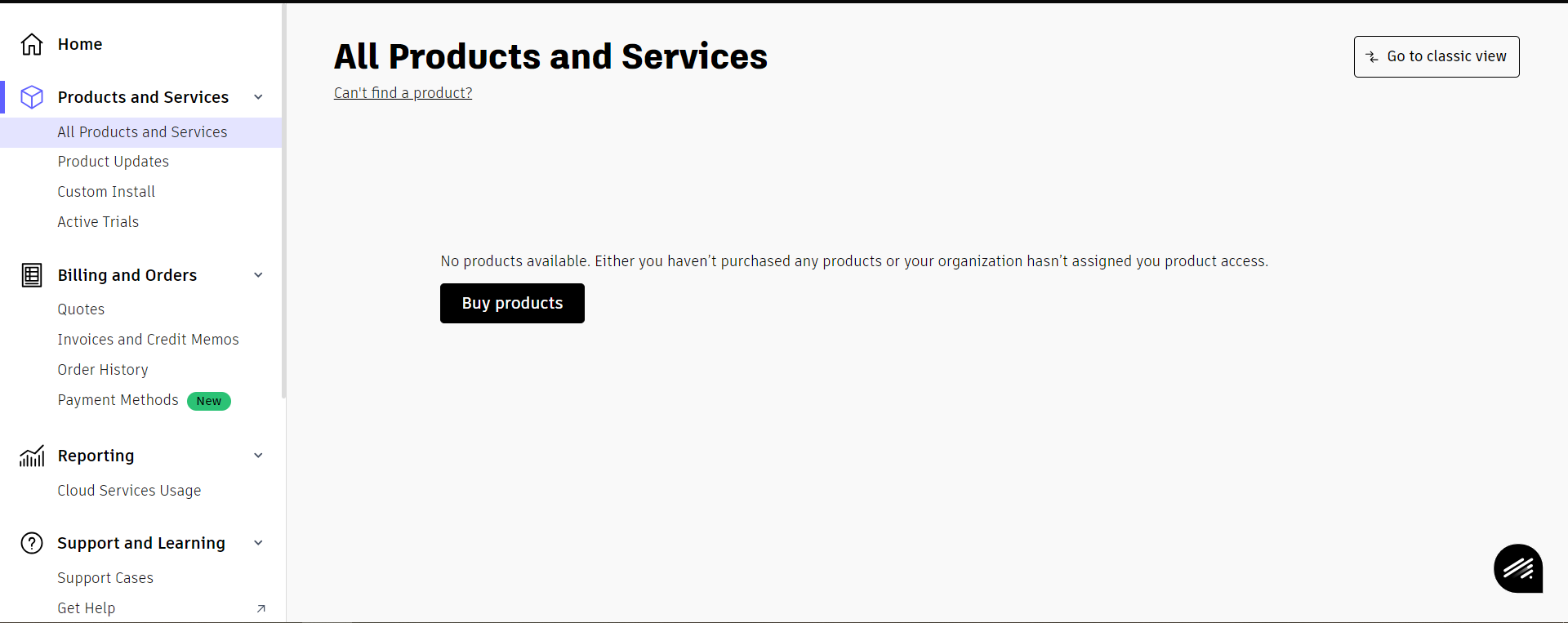Image resolution: width=1568 pixels, height=623 pixels.
Task: Collapse the Billing and Orders section chevron
Action: pyautogui.click(x=258, y=275)
